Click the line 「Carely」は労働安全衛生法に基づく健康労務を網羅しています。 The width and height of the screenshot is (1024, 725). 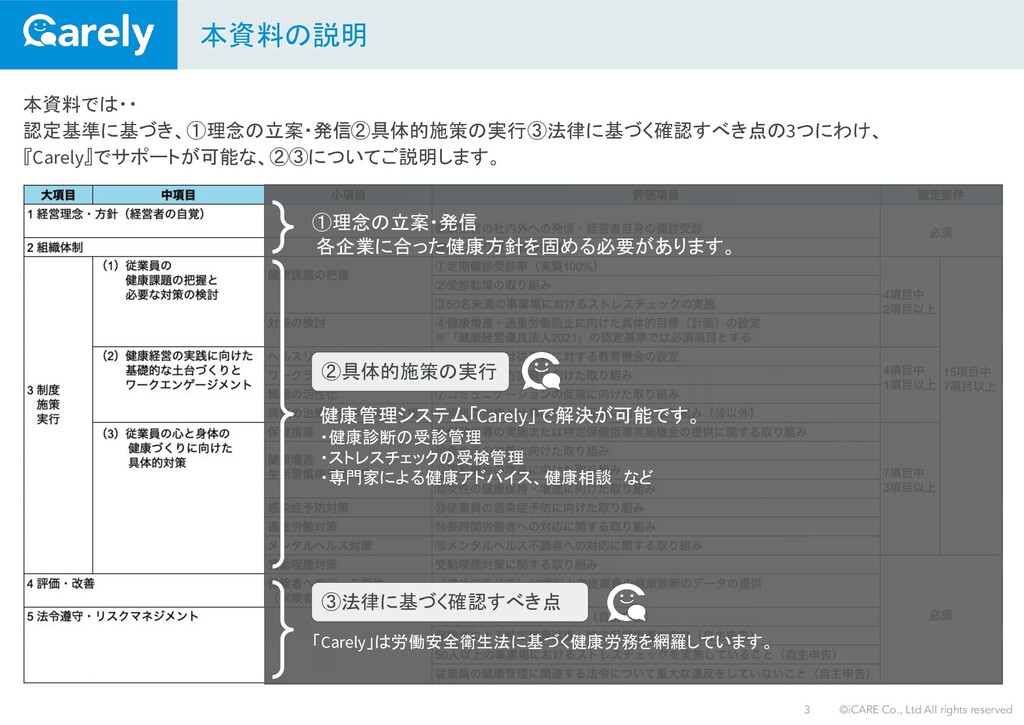point(542,641)
